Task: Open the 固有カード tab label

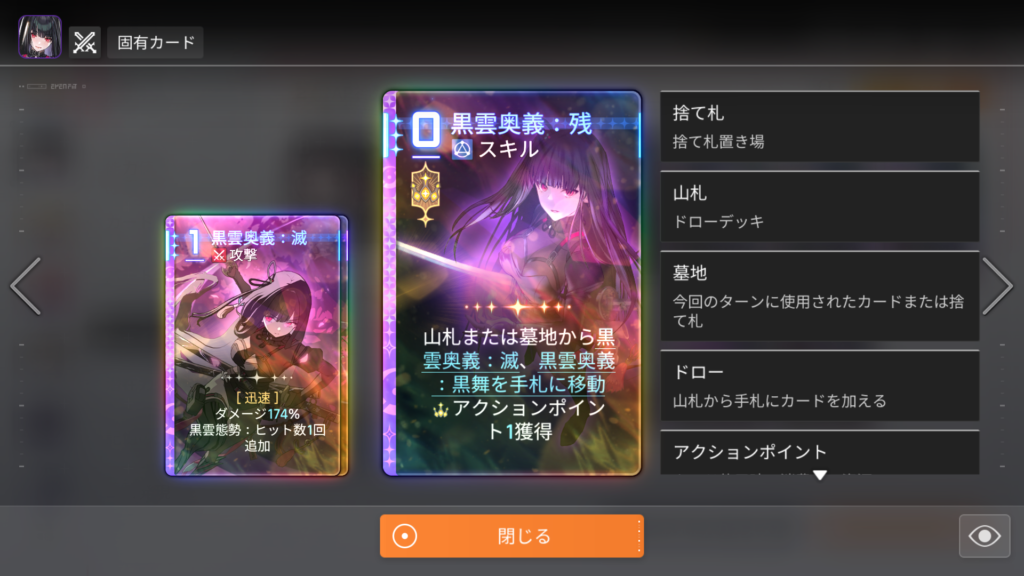Action: point(155,42)
